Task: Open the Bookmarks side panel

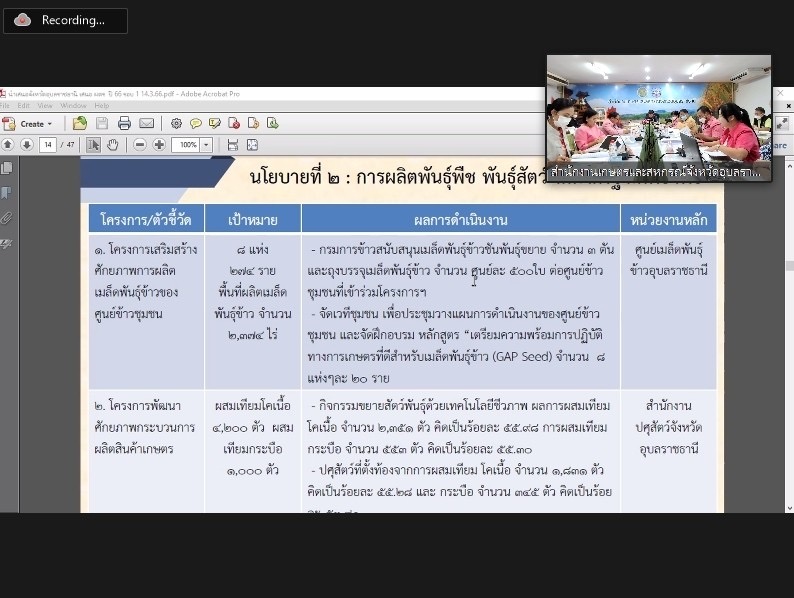Action: tap(8, 192)
